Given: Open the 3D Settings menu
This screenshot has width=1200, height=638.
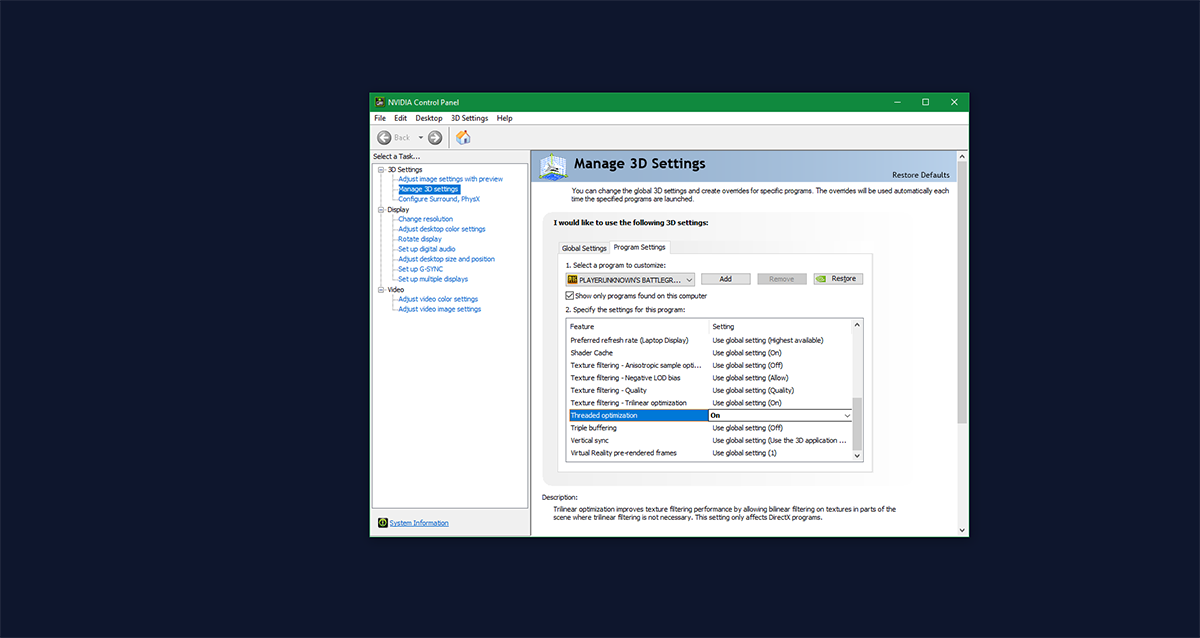Looking at the screenshot, I should 469,118.
